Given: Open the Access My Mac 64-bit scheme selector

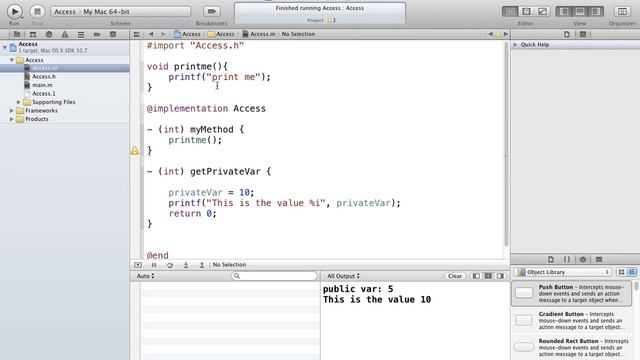Looking at the screenshot, I should [120, 11].
